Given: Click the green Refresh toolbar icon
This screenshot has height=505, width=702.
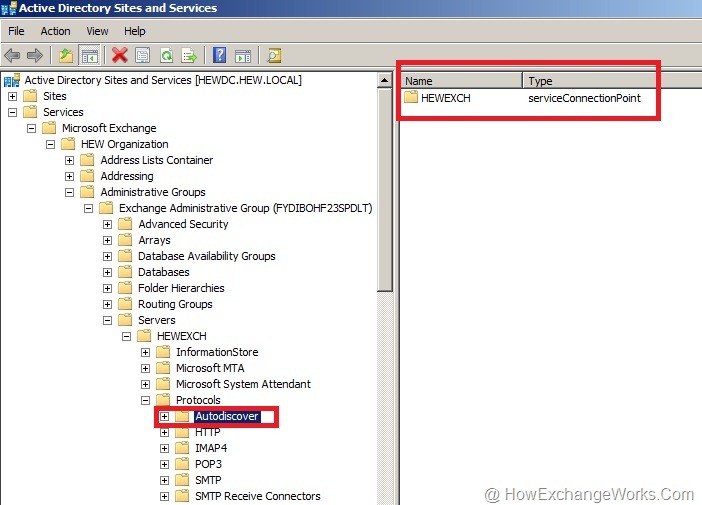Looking at the screenshot, I should [166, 56].
